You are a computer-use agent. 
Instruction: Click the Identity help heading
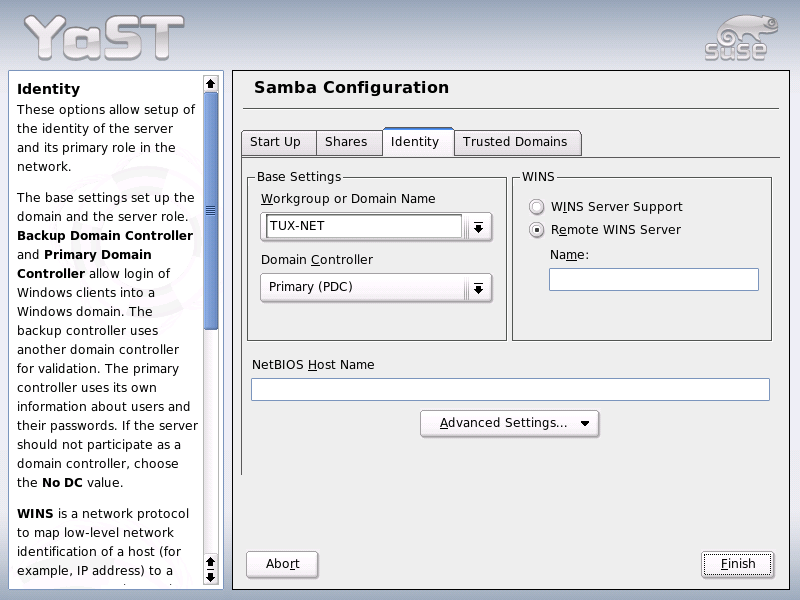[x=48, y=89]
